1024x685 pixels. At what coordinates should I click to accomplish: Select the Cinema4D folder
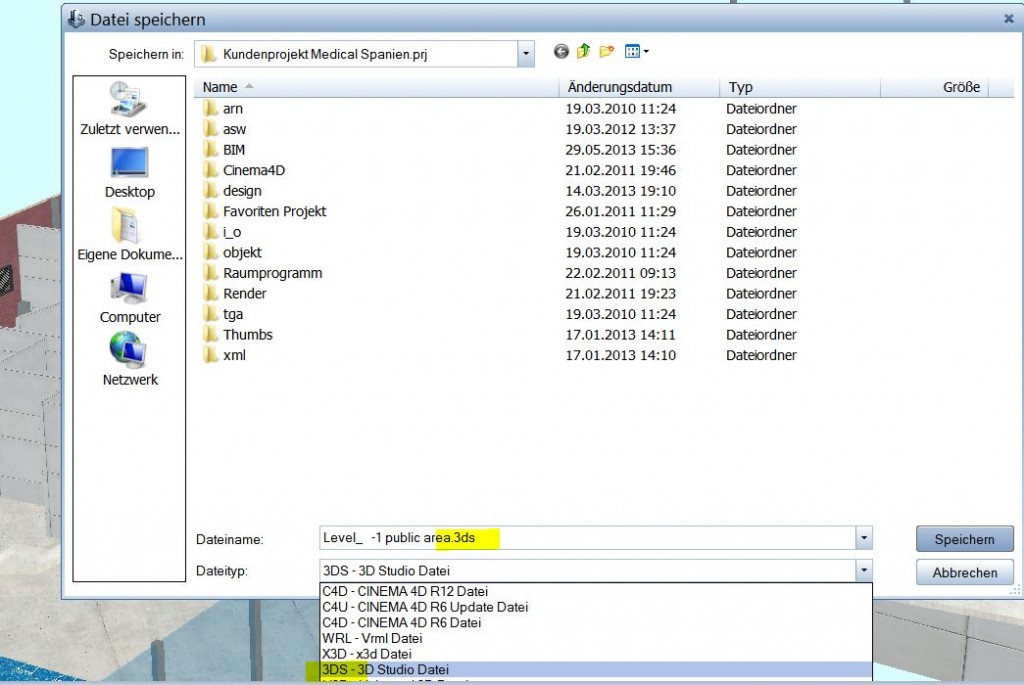pos(254,170)
